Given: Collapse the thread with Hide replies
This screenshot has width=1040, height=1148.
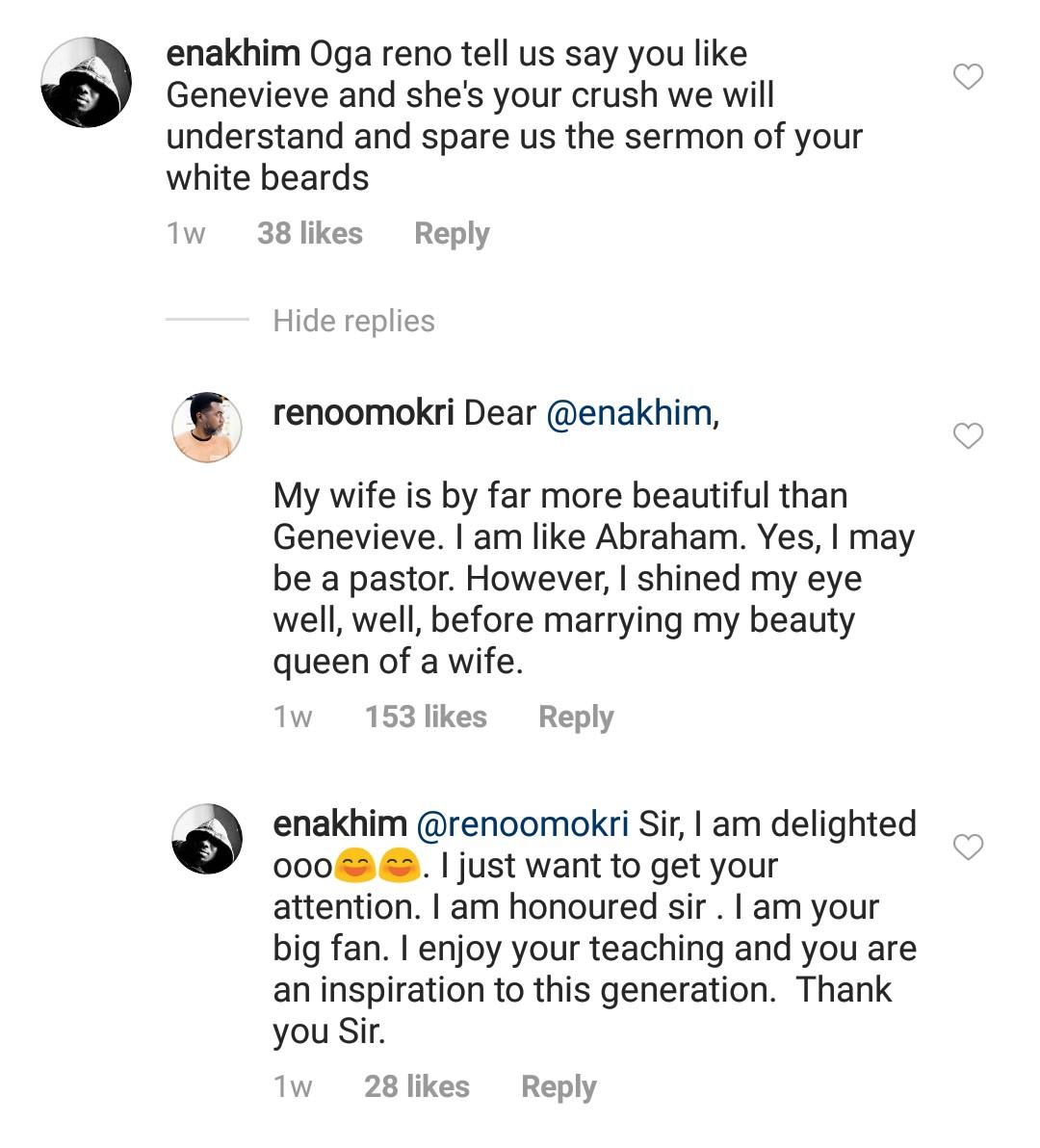Looking at the screenshot, I should 353,321.
